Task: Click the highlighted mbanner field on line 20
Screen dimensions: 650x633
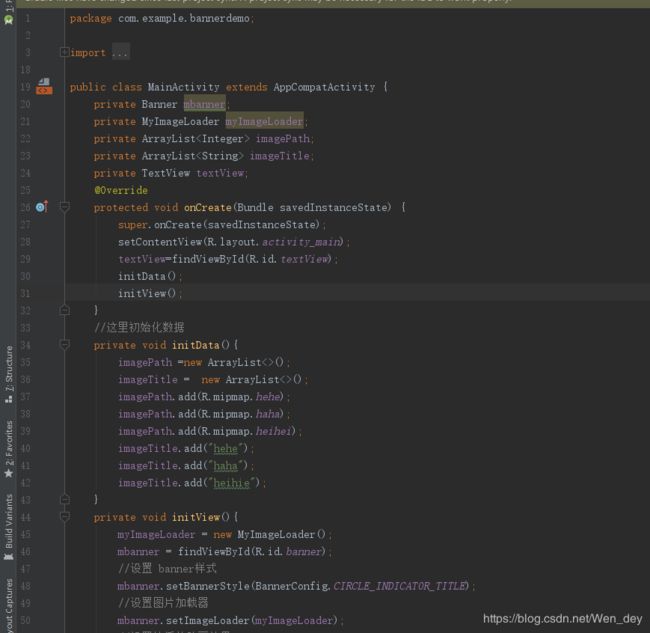Action: pos(205,104)
